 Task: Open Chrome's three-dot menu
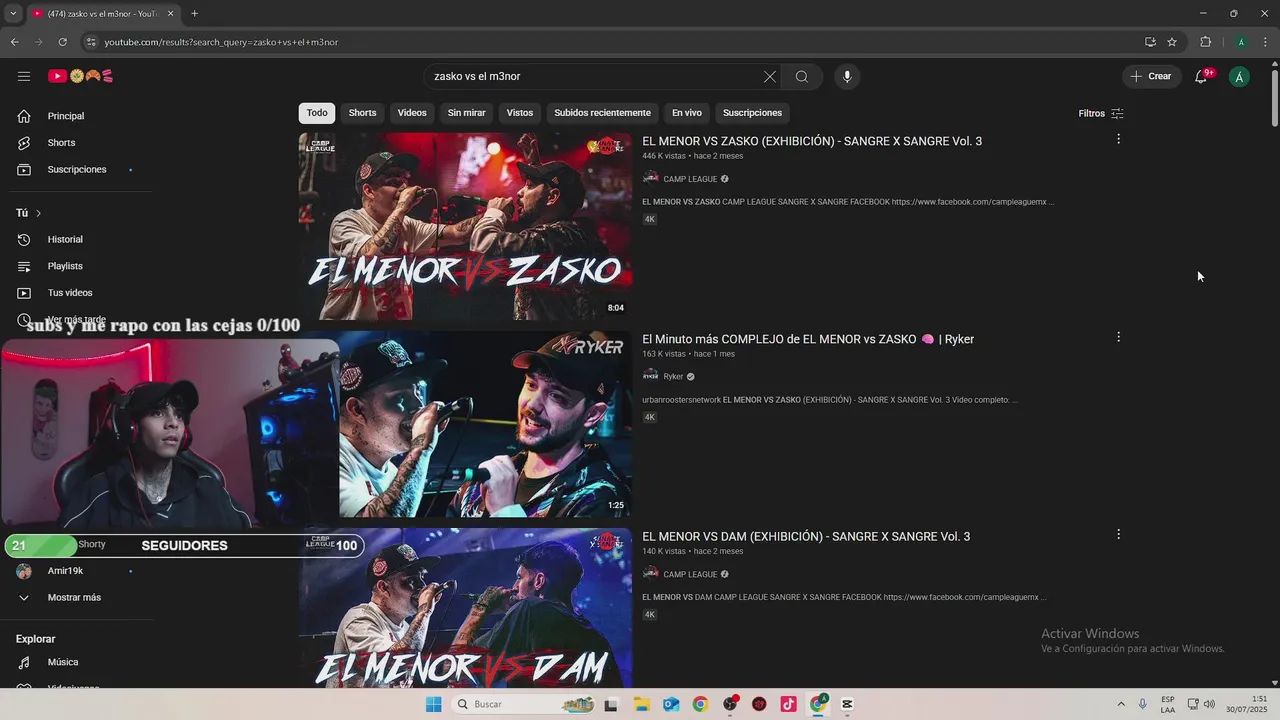(x=1266, y=42)
